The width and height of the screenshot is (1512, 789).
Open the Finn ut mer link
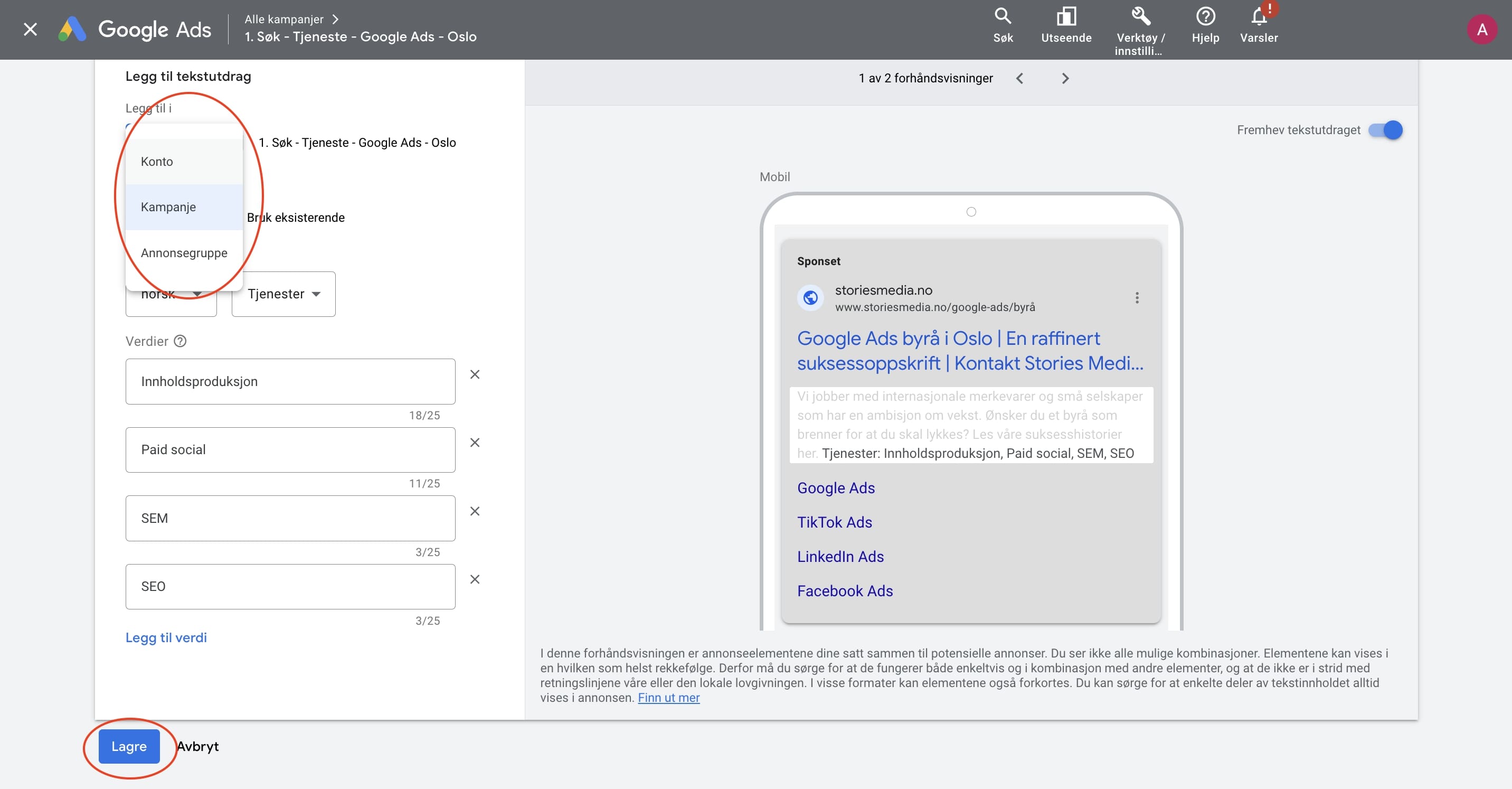pyautogui.click(x=668, y=698)
